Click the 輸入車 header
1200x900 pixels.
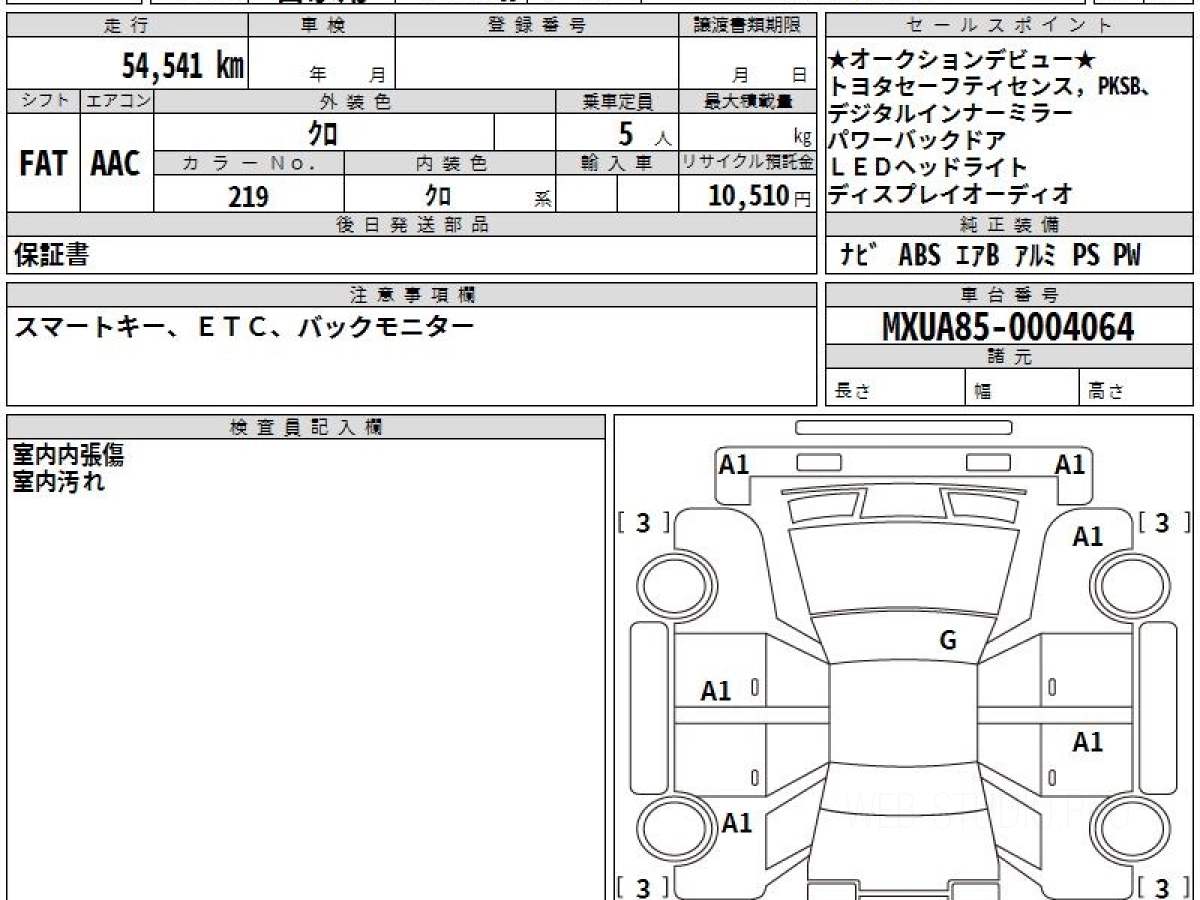pos(617,163)
